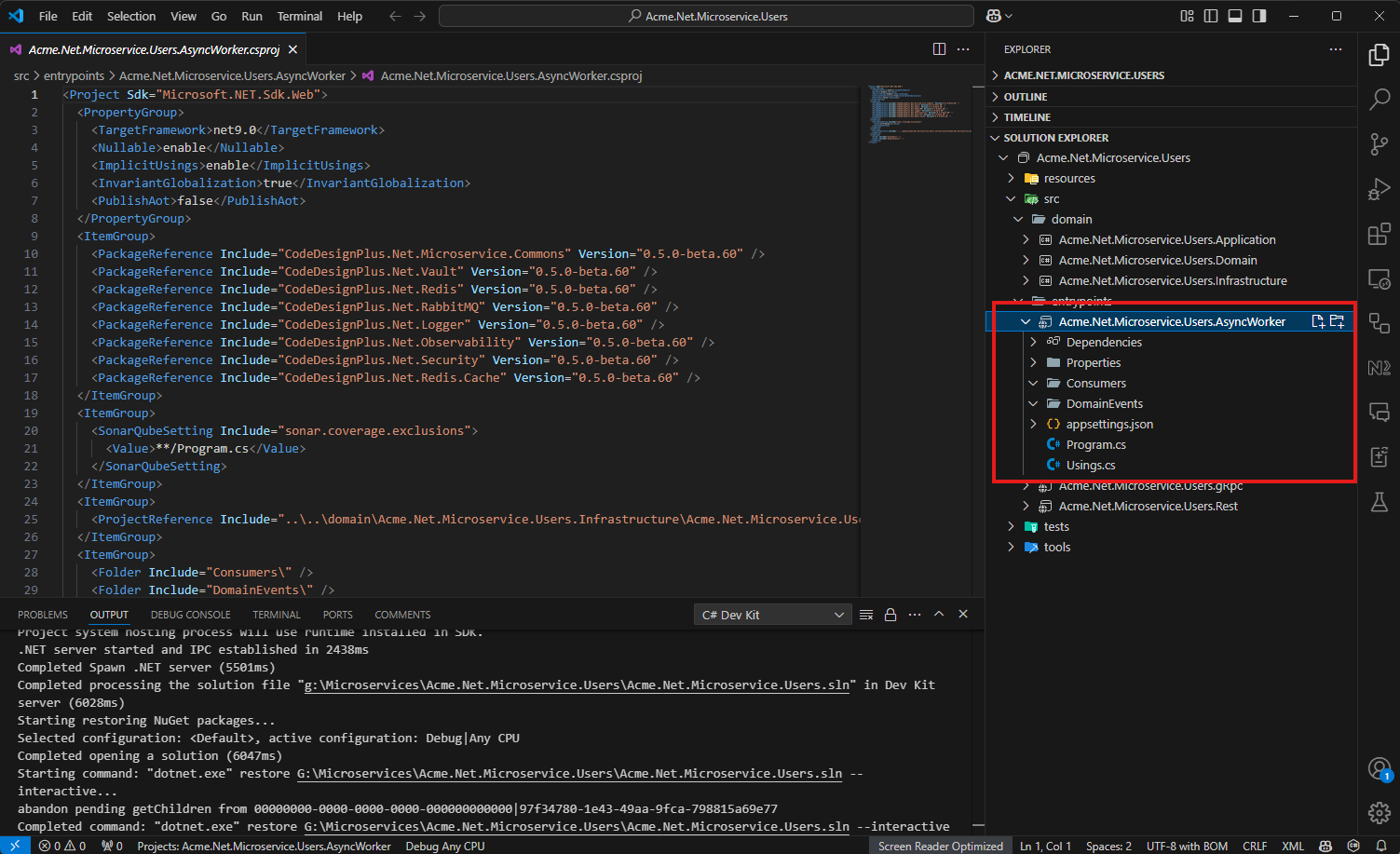This screenshot has width=1400, height=854.
Task: Add new folder to AsyncWorker project
Action: [1338, 321]
